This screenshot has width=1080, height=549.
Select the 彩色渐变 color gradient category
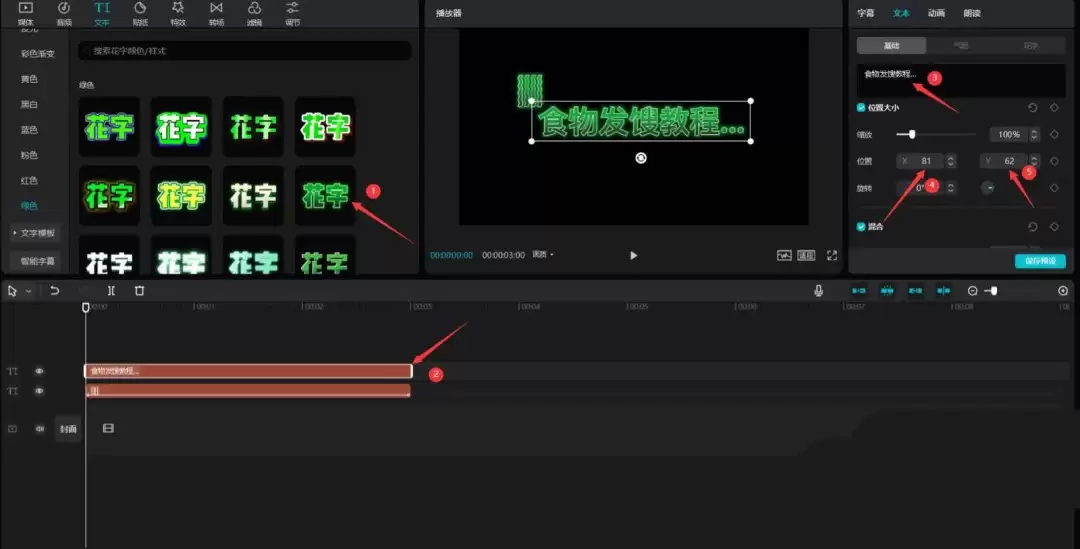tap(38, 54)
